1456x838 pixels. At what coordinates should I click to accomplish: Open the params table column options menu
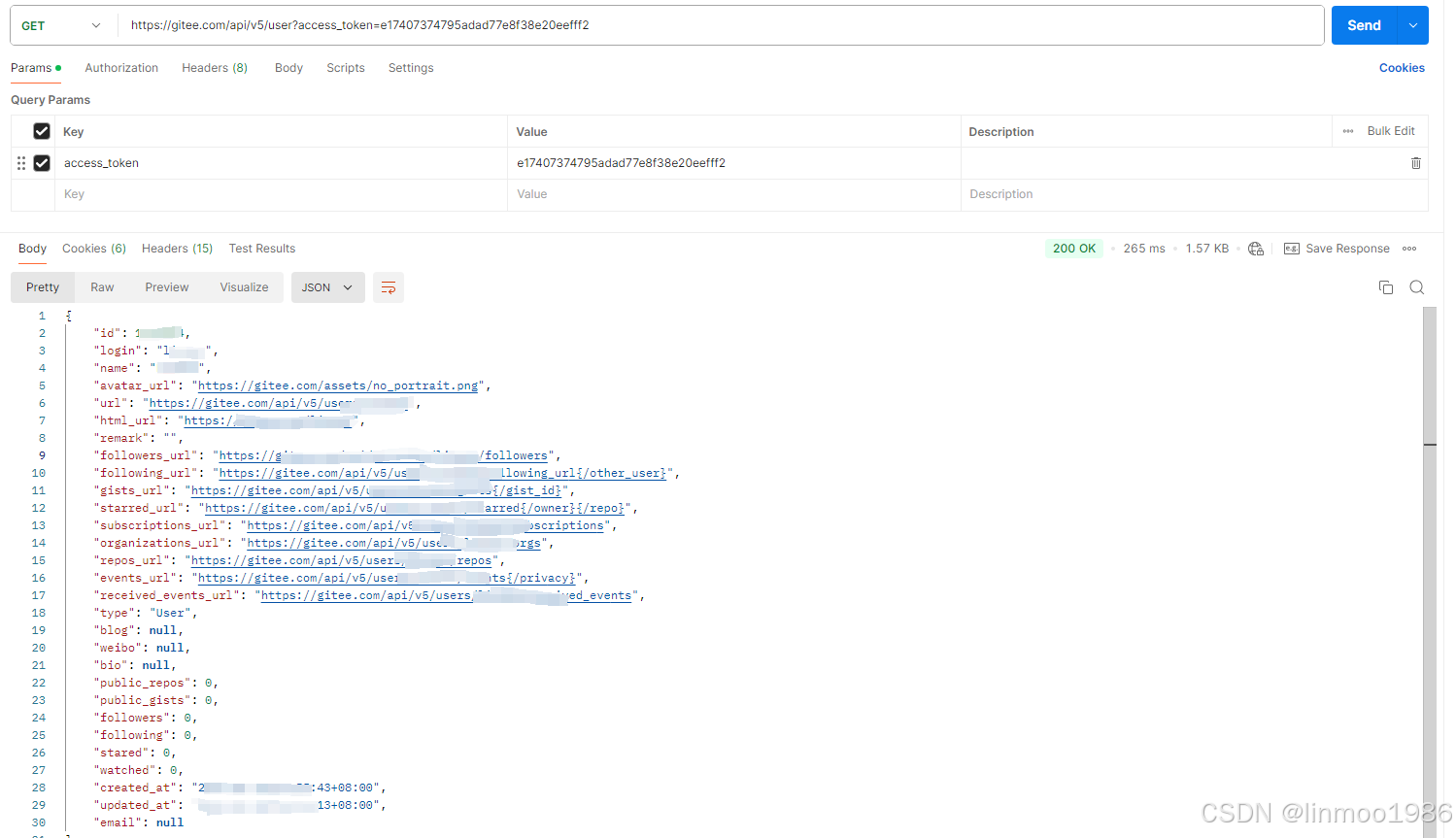(1348, 131)
